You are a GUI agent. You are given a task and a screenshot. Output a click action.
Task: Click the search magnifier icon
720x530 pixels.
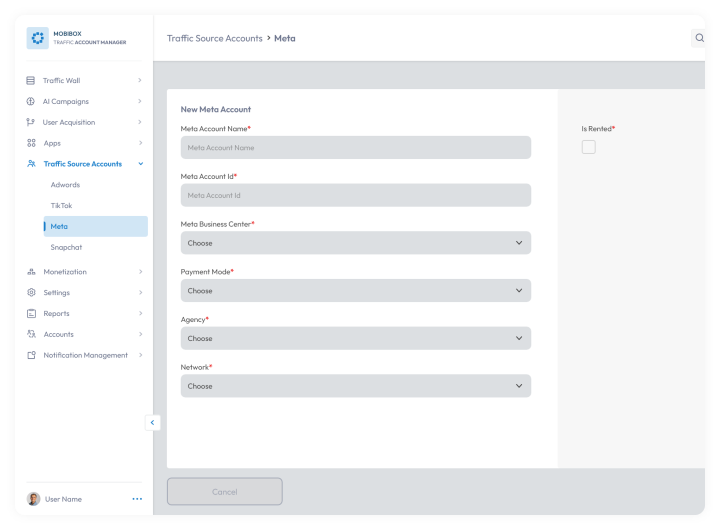pyautogui.click(x=699, y=38)
